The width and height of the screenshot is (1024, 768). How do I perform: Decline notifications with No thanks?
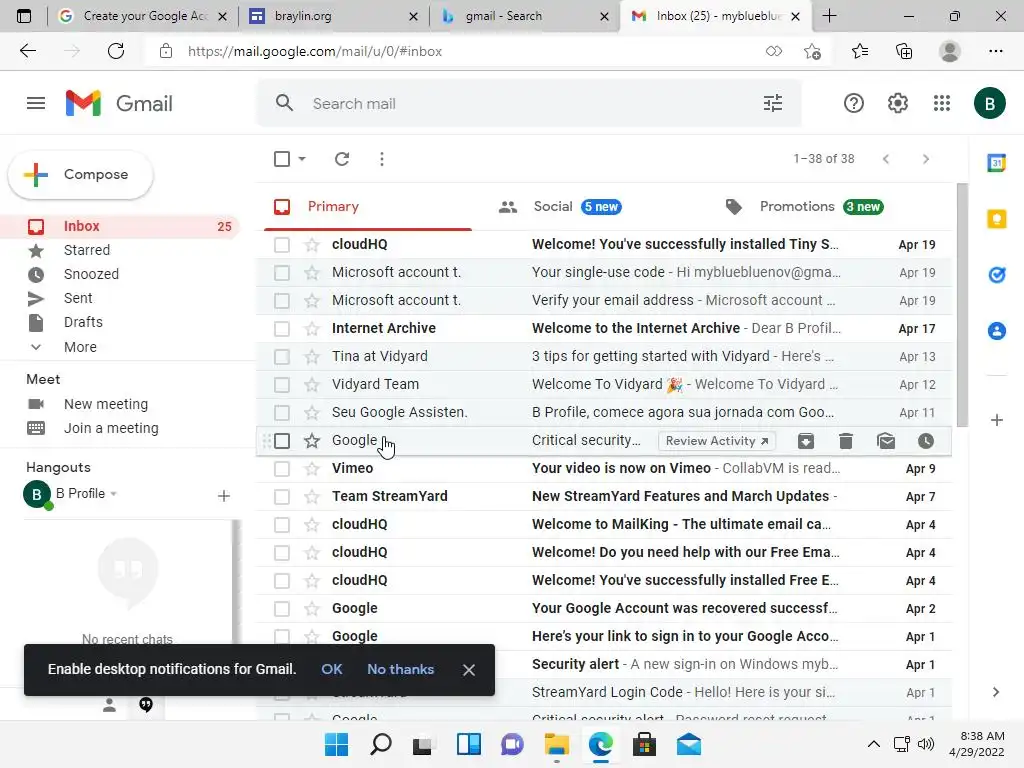click(x=400, y=669)
